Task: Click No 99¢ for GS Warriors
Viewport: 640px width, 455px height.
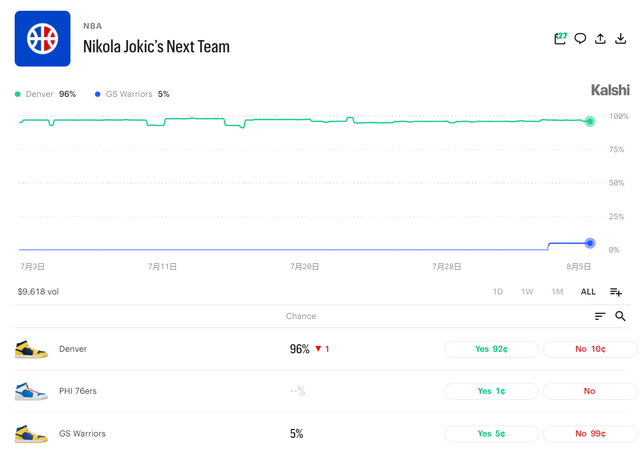Action: pos(590,434)
